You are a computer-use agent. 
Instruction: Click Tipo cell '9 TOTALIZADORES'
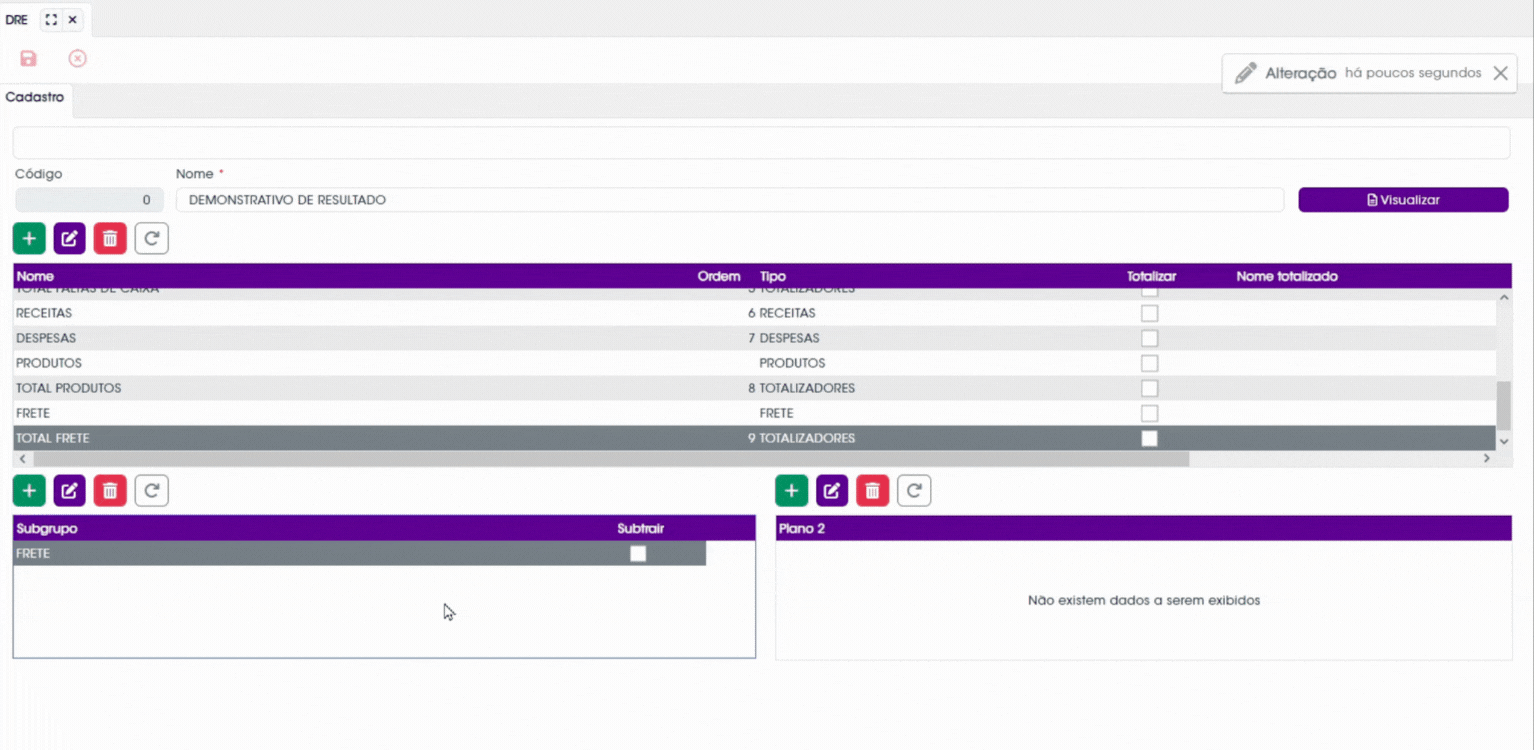click(x=802, y=438)
